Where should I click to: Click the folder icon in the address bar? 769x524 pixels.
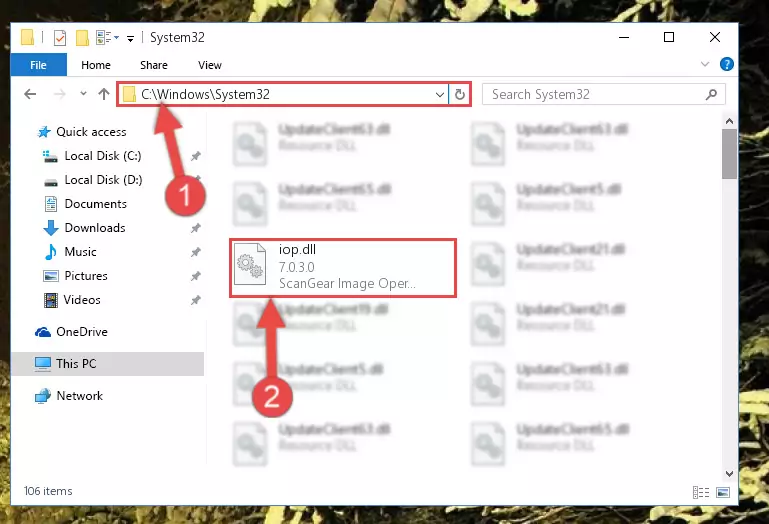129,94
